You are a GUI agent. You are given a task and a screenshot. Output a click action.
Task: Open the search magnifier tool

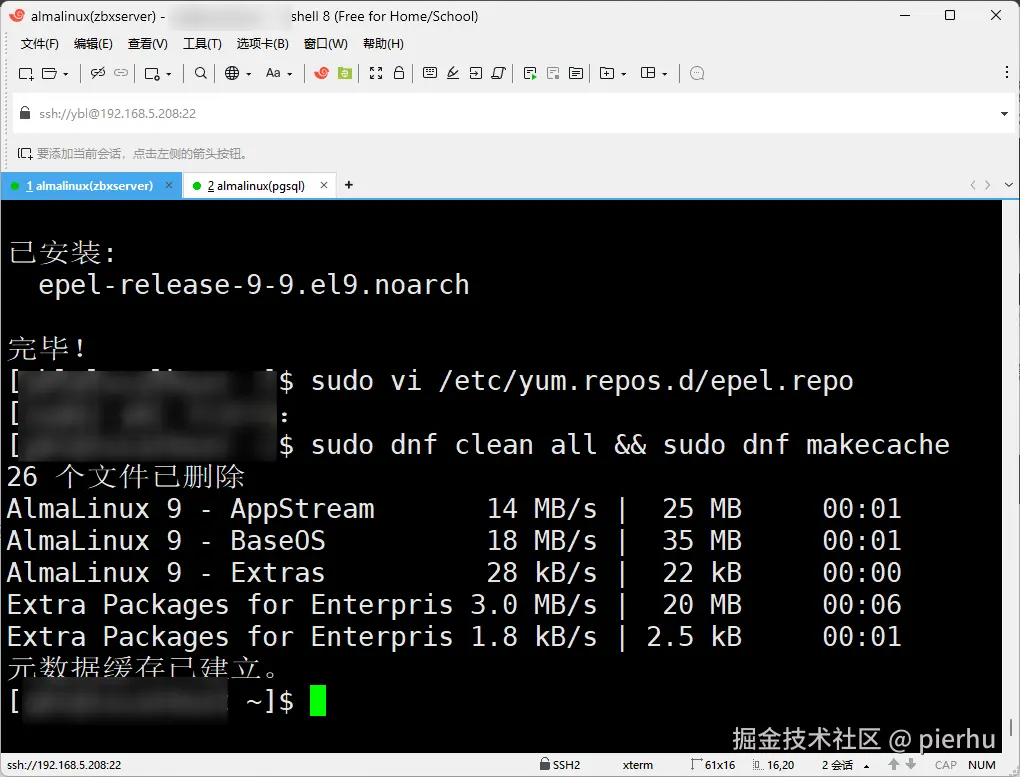pos(201,73)
